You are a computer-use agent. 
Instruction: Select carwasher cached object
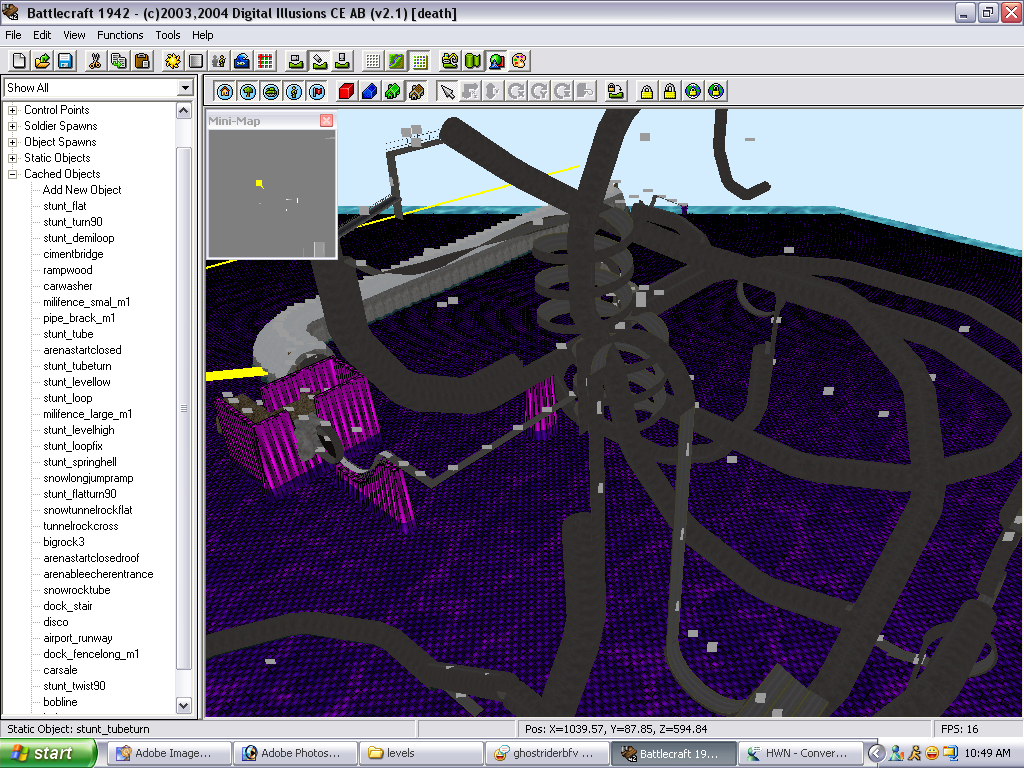tap(67, 286)
